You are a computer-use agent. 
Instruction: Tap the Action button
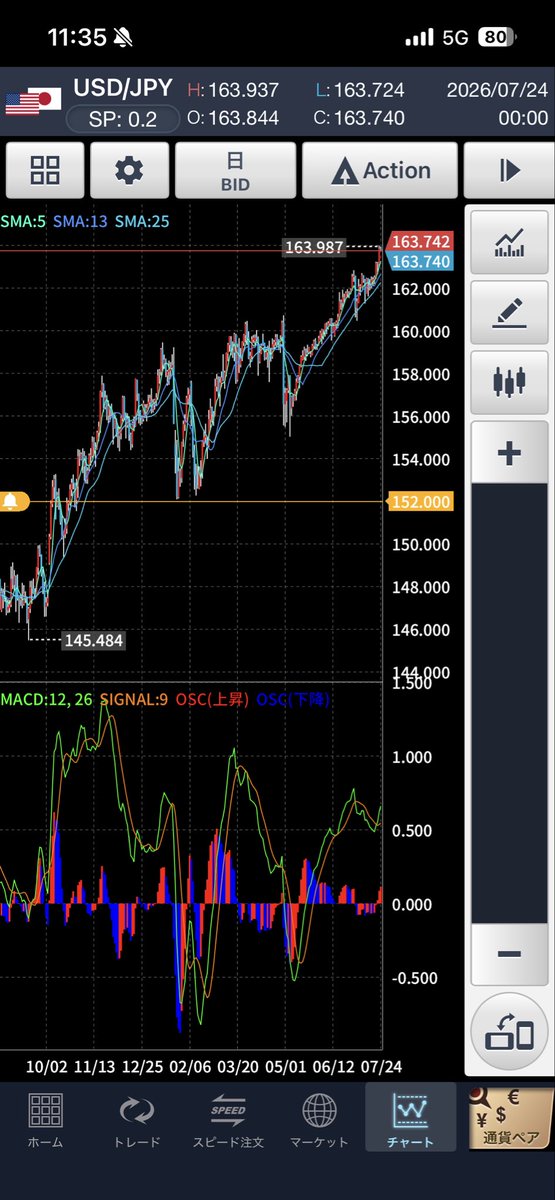[380, 171]
